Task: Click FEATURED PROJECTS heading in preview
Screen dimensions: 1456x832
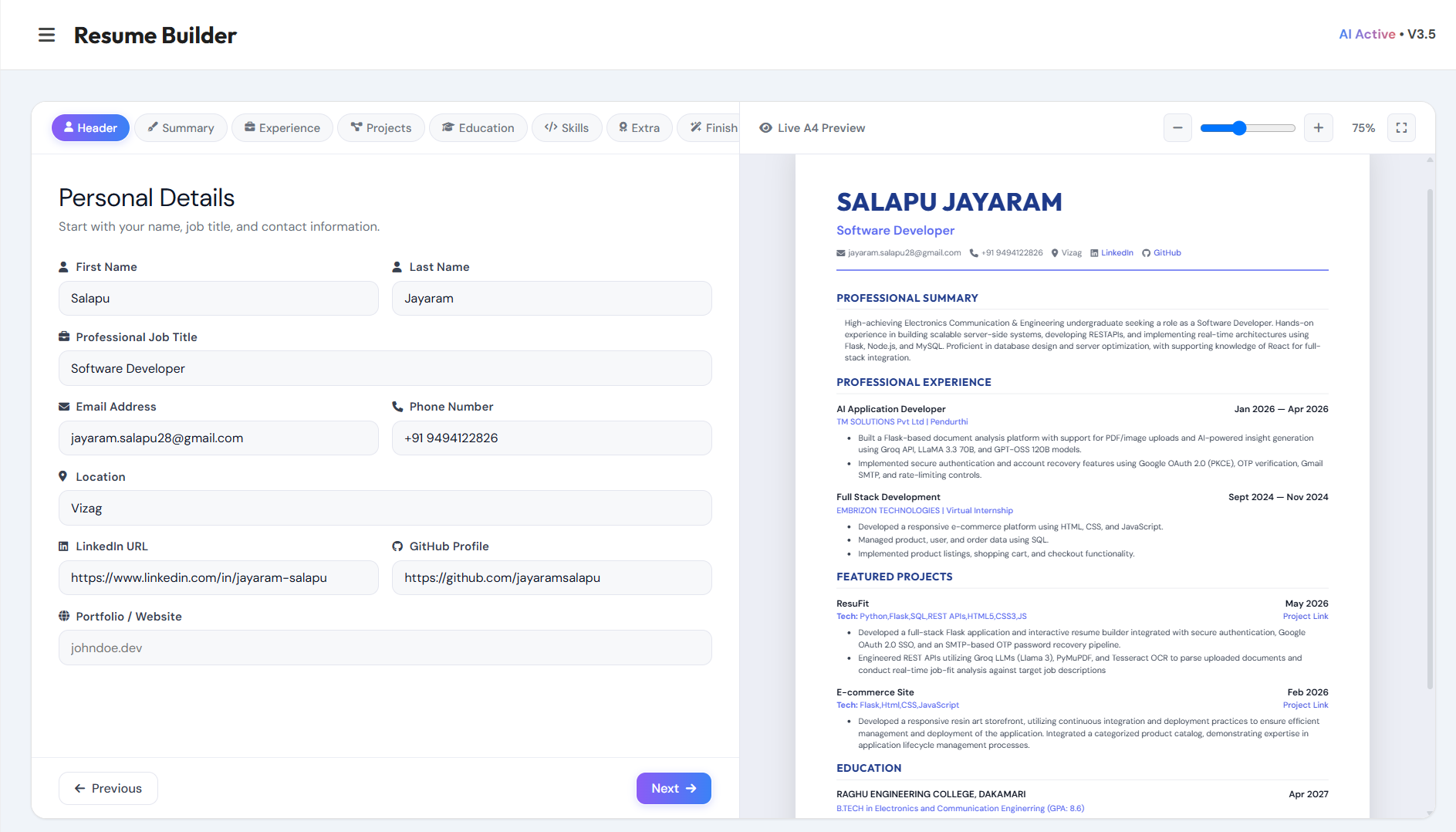Action: [x=894, y=577]
